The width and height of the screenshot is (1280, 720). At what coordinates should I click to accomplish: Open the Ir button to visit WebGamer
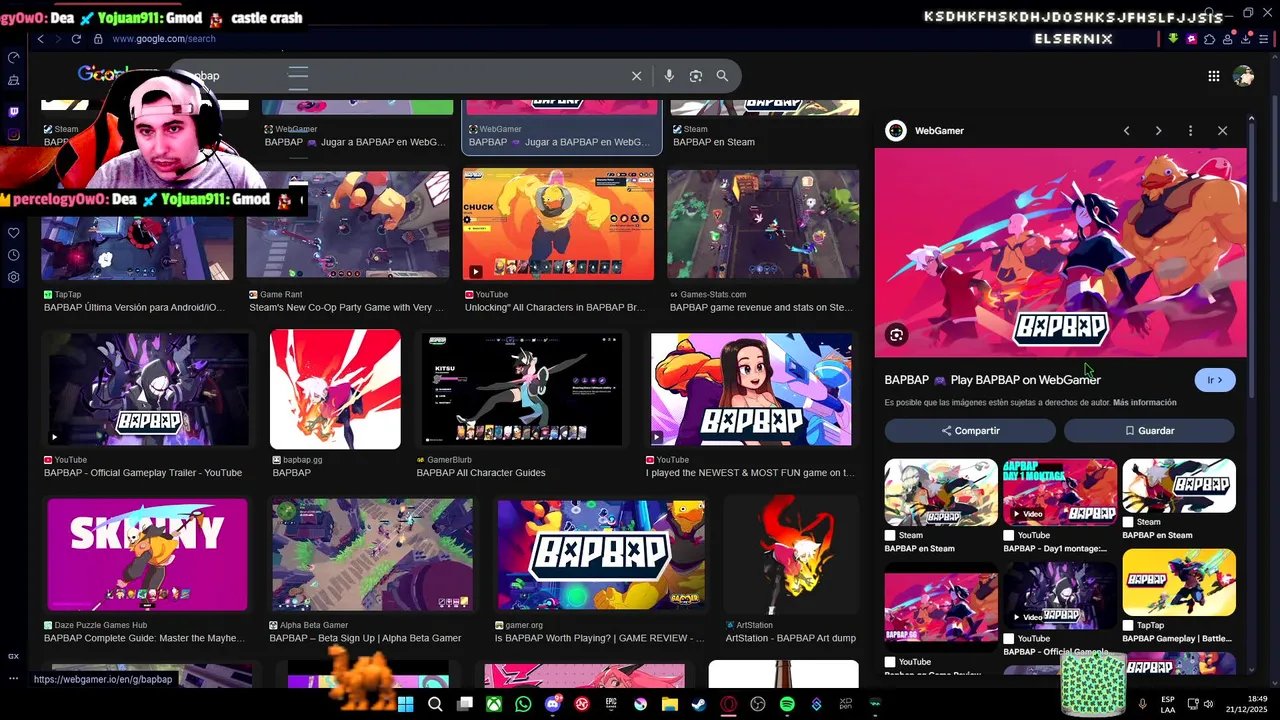[x=1215, y=380]
